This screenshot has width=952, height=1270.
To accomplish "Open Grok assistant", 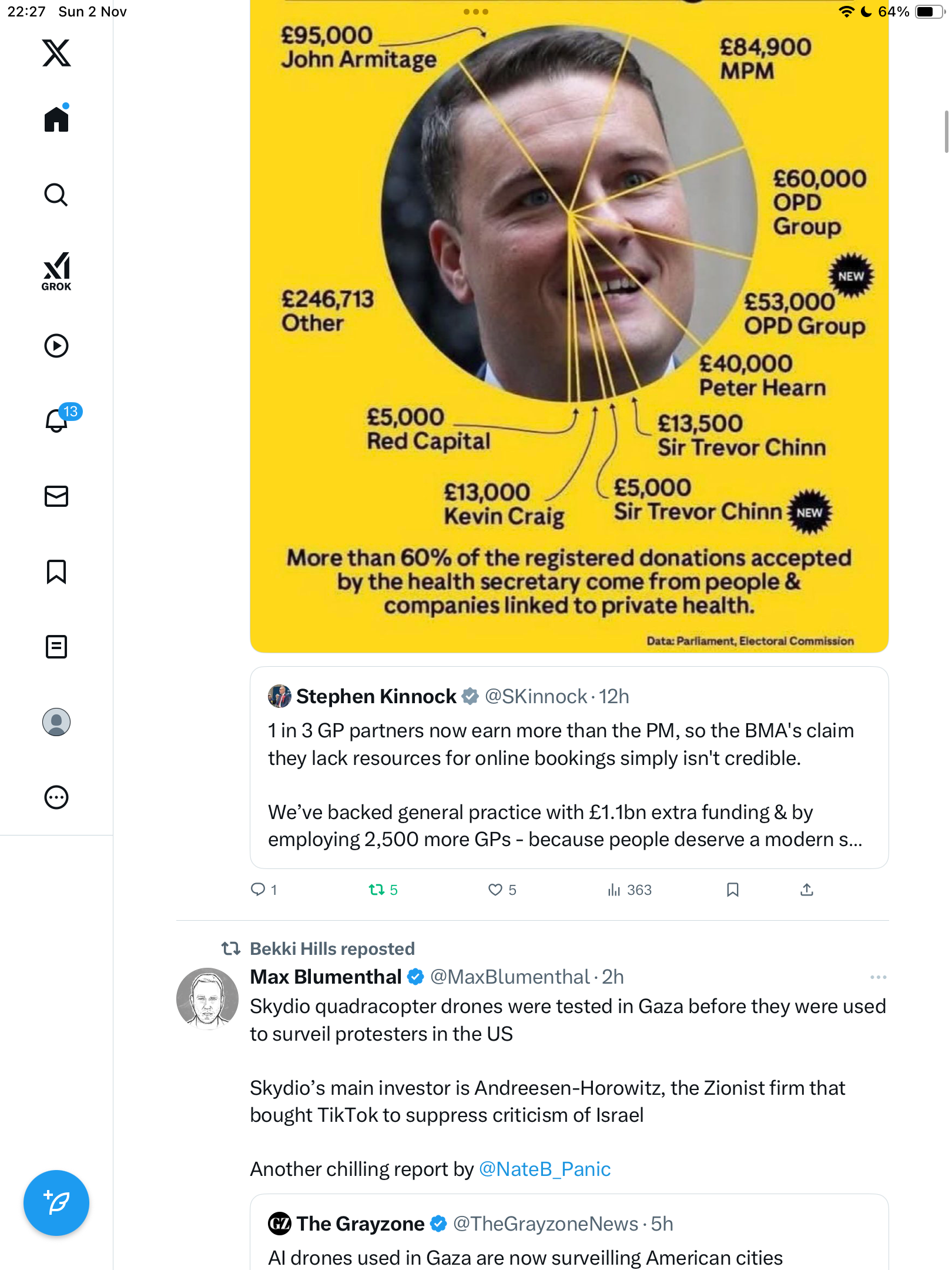I will pyautogui.click(x=56, y=271).
